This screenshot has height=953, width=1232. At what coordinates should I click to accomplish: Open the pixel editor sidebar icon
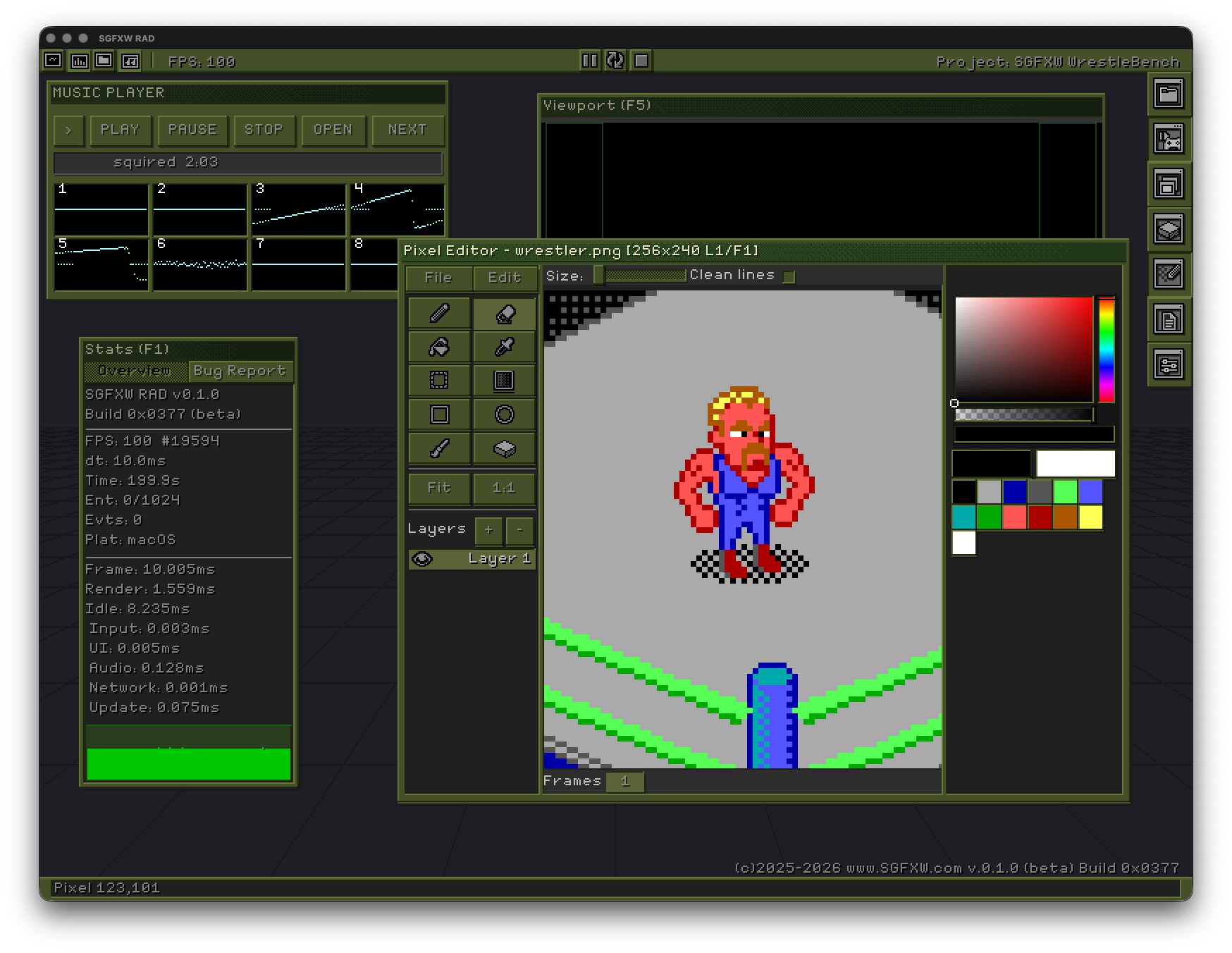tap(1169, 274)
